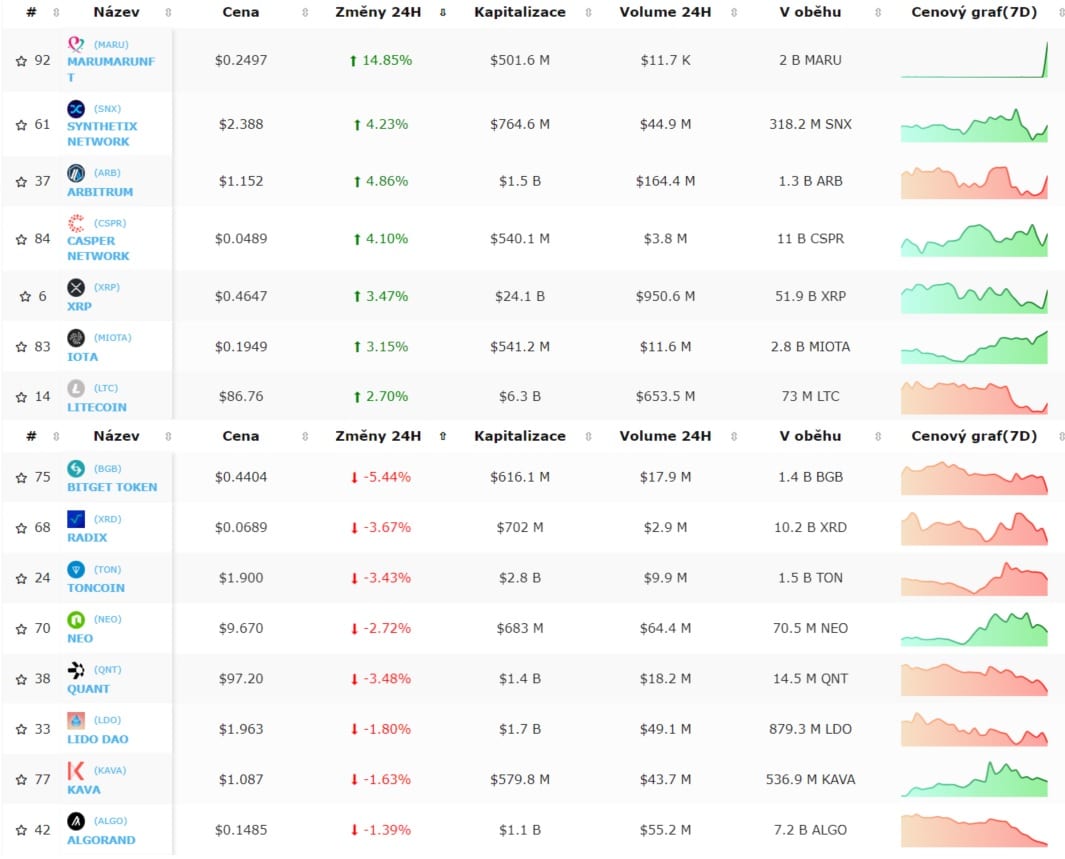Viewport: 1065px width, 859px height.
Task: Toggle the favorite star for NEO
Action: 21,629
